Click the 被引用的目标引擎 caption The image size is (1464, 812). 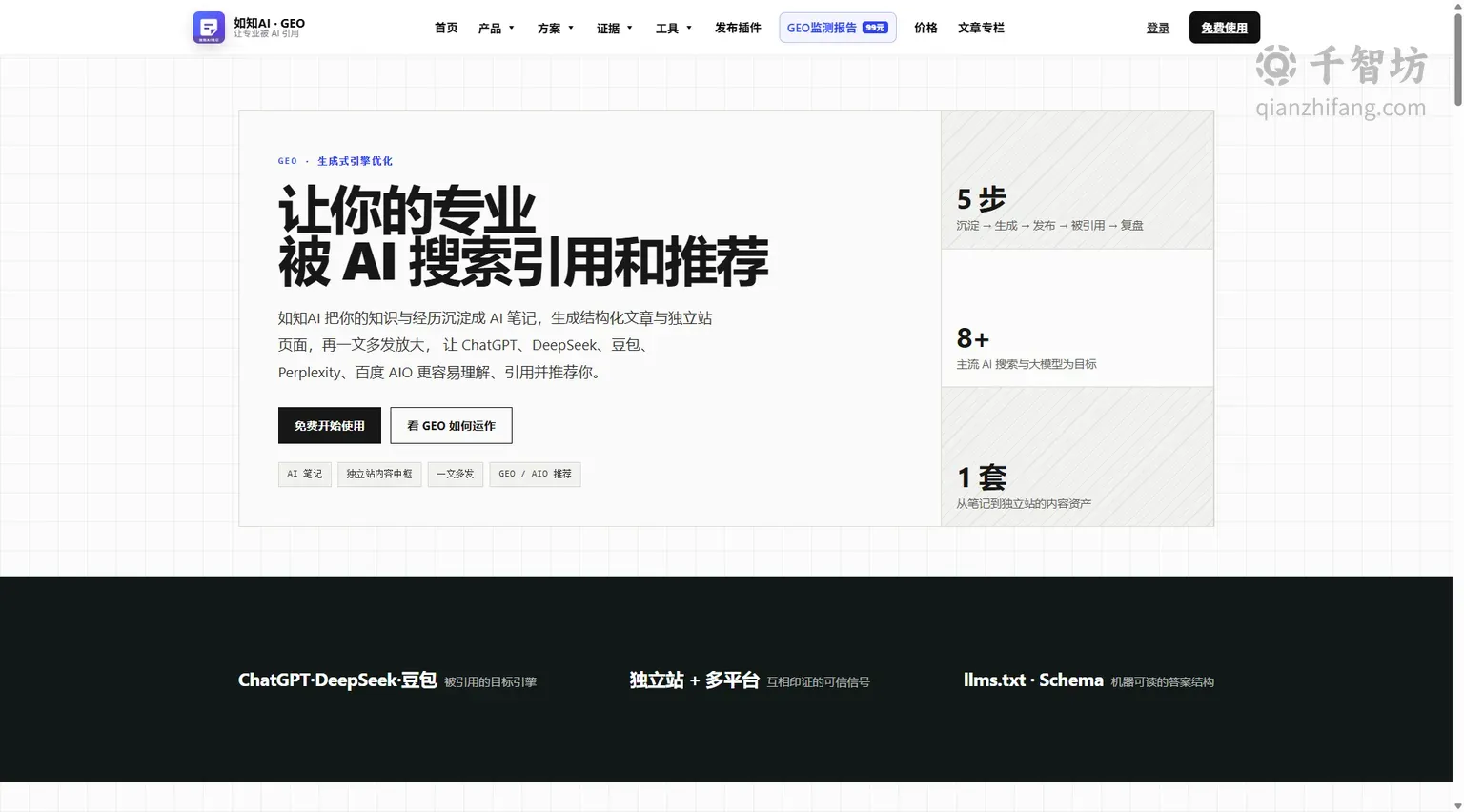(490, 682)
